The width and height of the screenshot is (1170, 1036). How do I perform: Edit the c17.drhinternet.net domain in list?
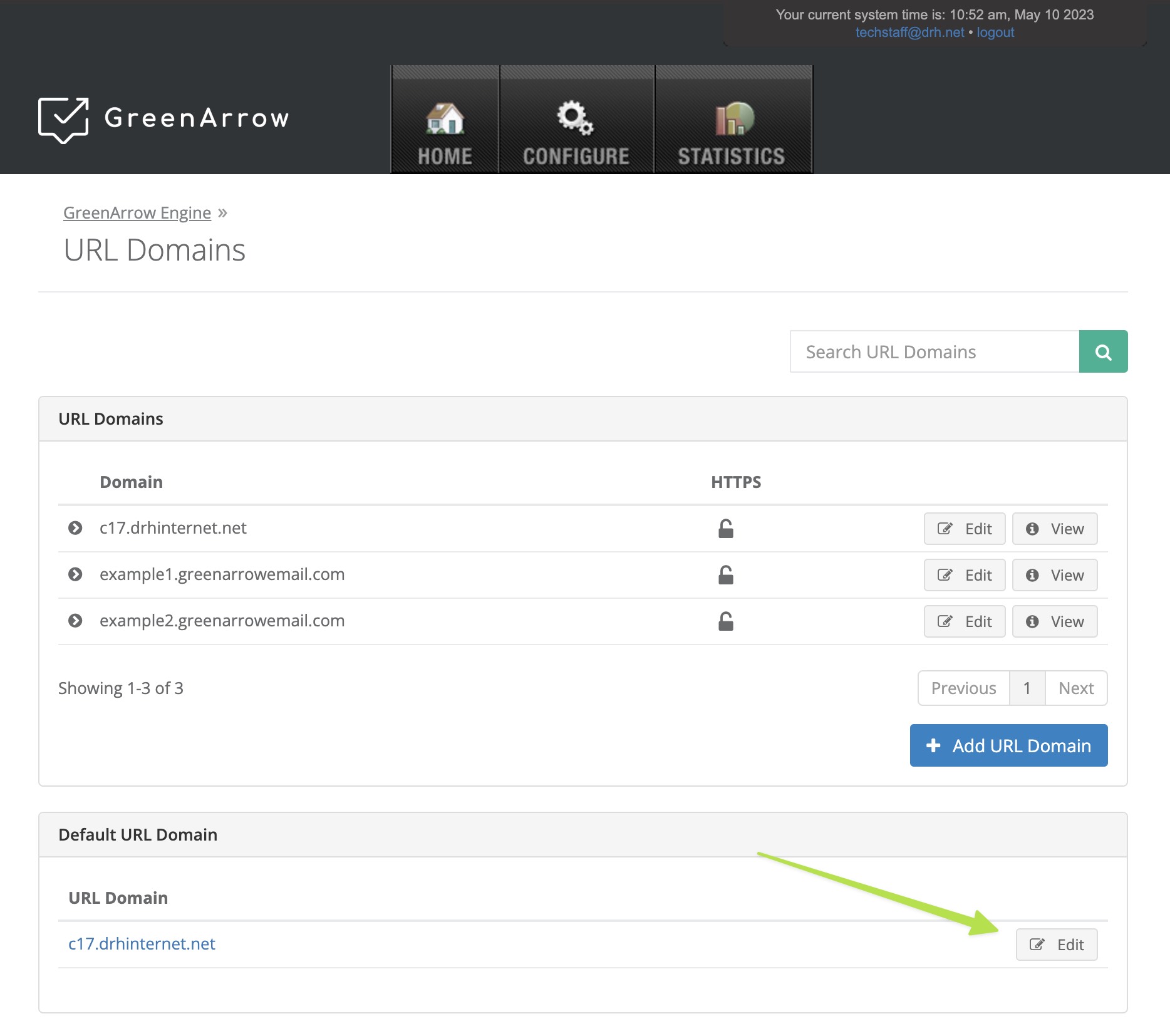[x=964, y=529]
